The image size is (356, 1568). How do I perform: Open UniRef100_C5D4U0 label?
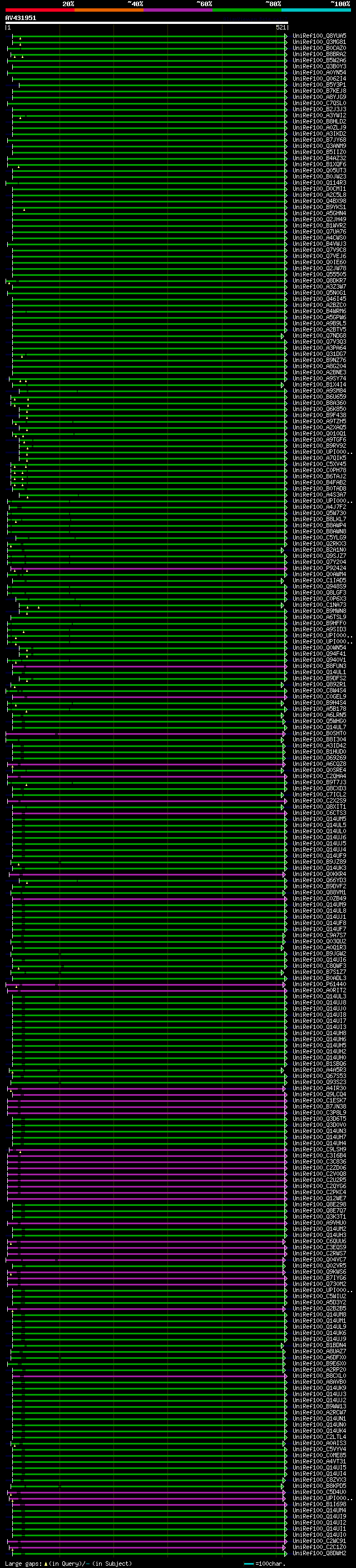click(319, 1492)
